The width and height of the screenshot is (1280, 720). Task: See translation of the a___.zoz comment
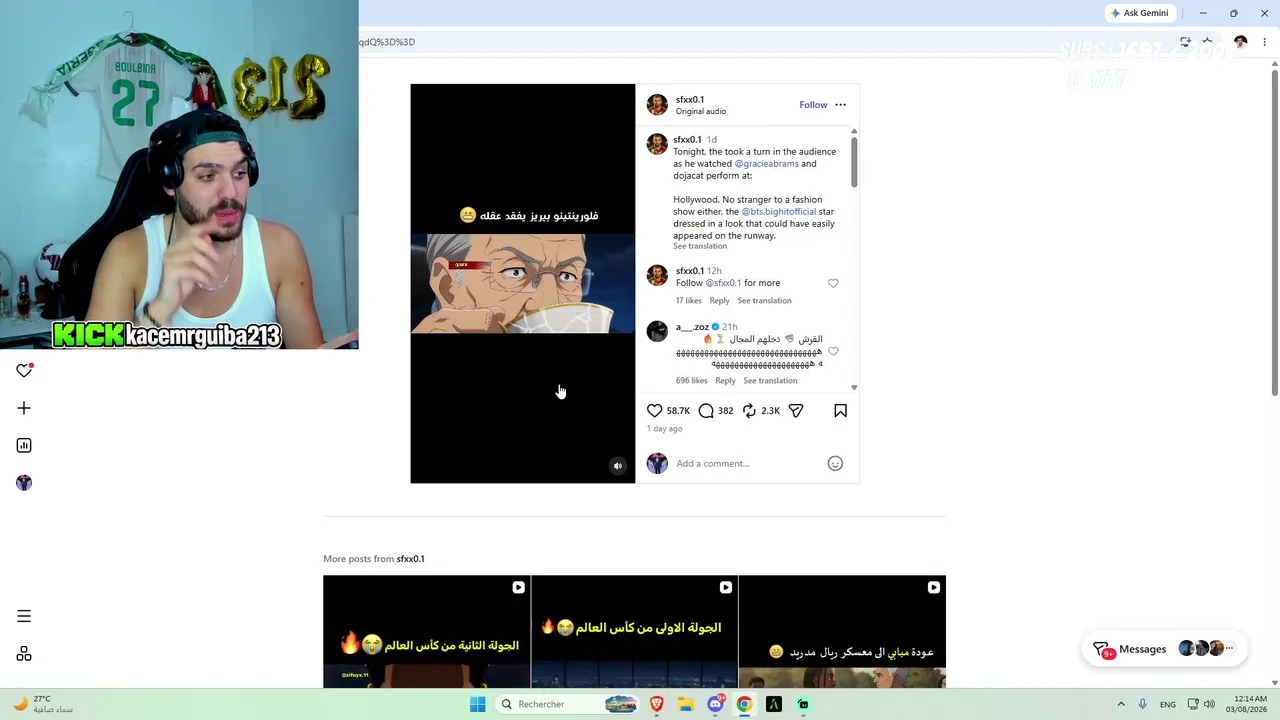click(770, 381)
